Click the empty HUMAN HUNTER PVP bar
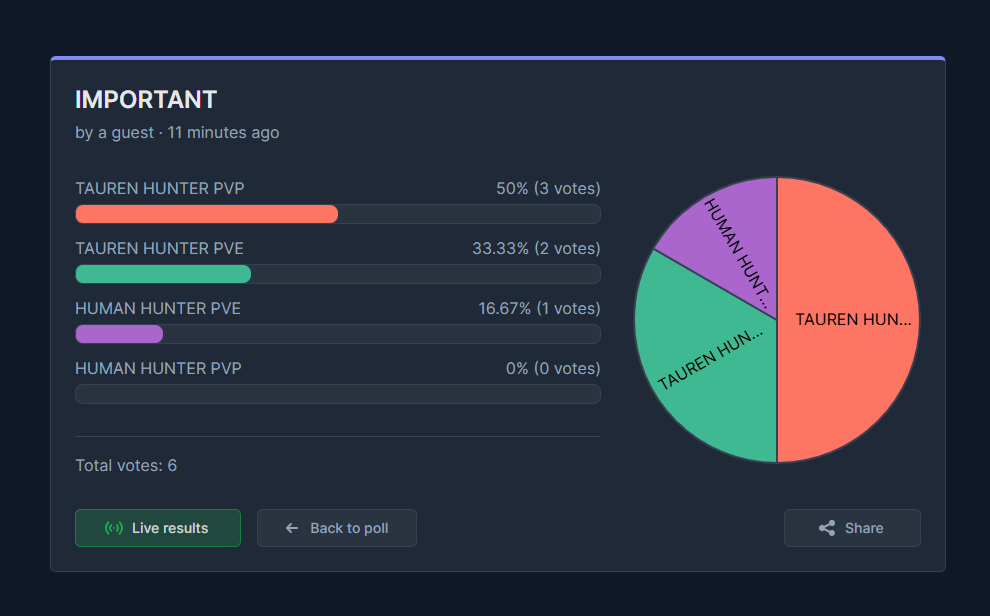Screen dimensions: 990x616 pos(338,394)
